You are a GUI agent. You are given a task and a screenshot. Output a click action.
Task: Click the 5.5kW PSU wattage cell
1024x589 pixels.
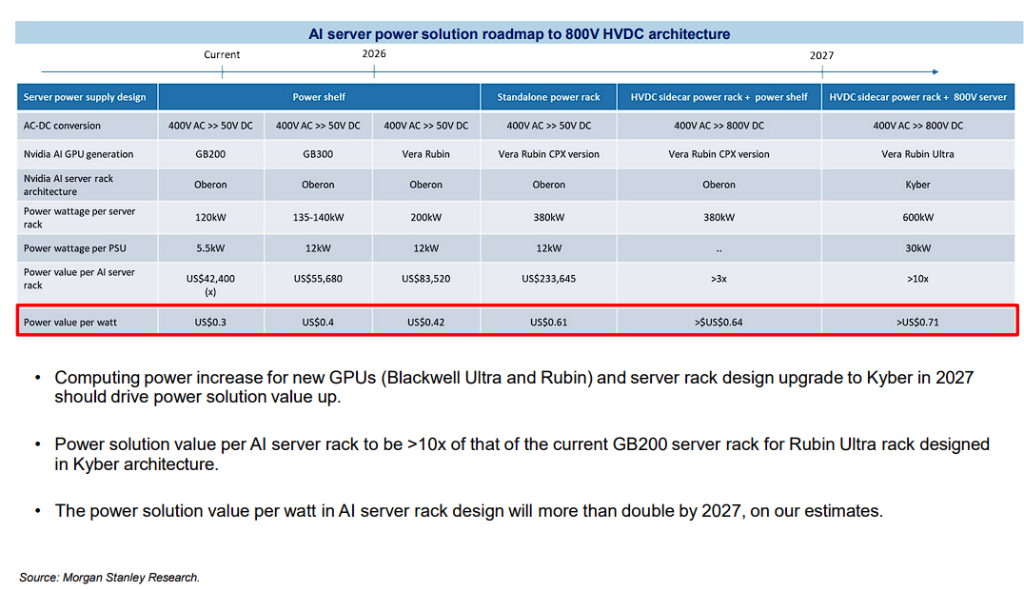point(210,248)
